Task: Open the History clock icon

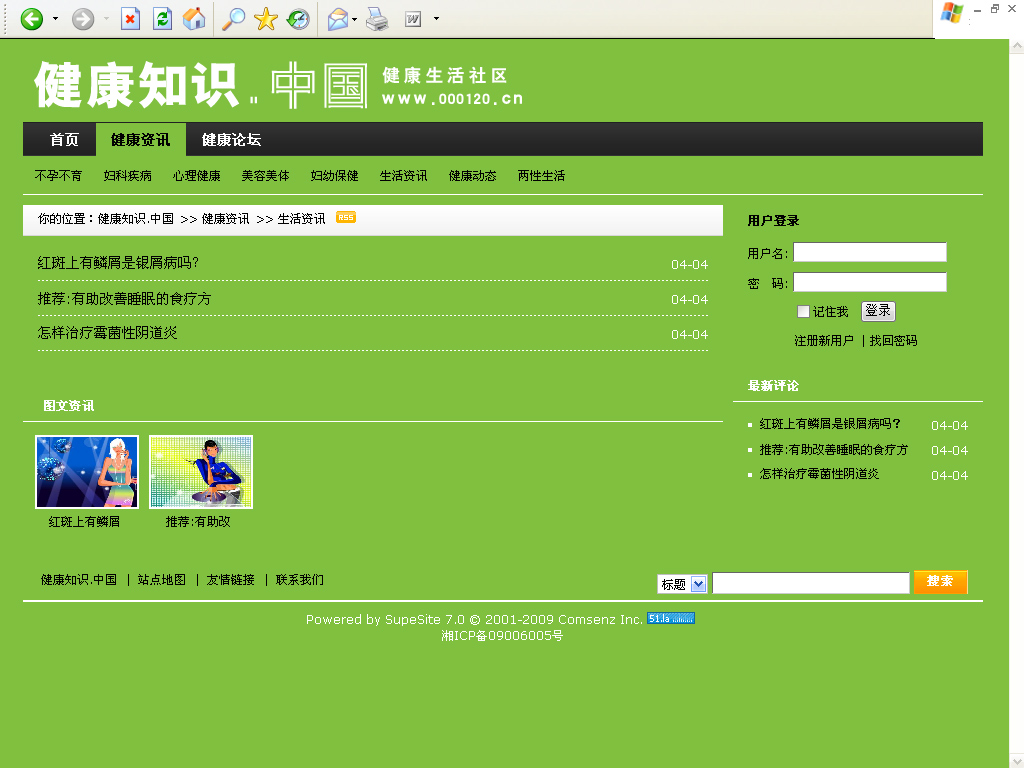Action: click(x=298, y=19)
